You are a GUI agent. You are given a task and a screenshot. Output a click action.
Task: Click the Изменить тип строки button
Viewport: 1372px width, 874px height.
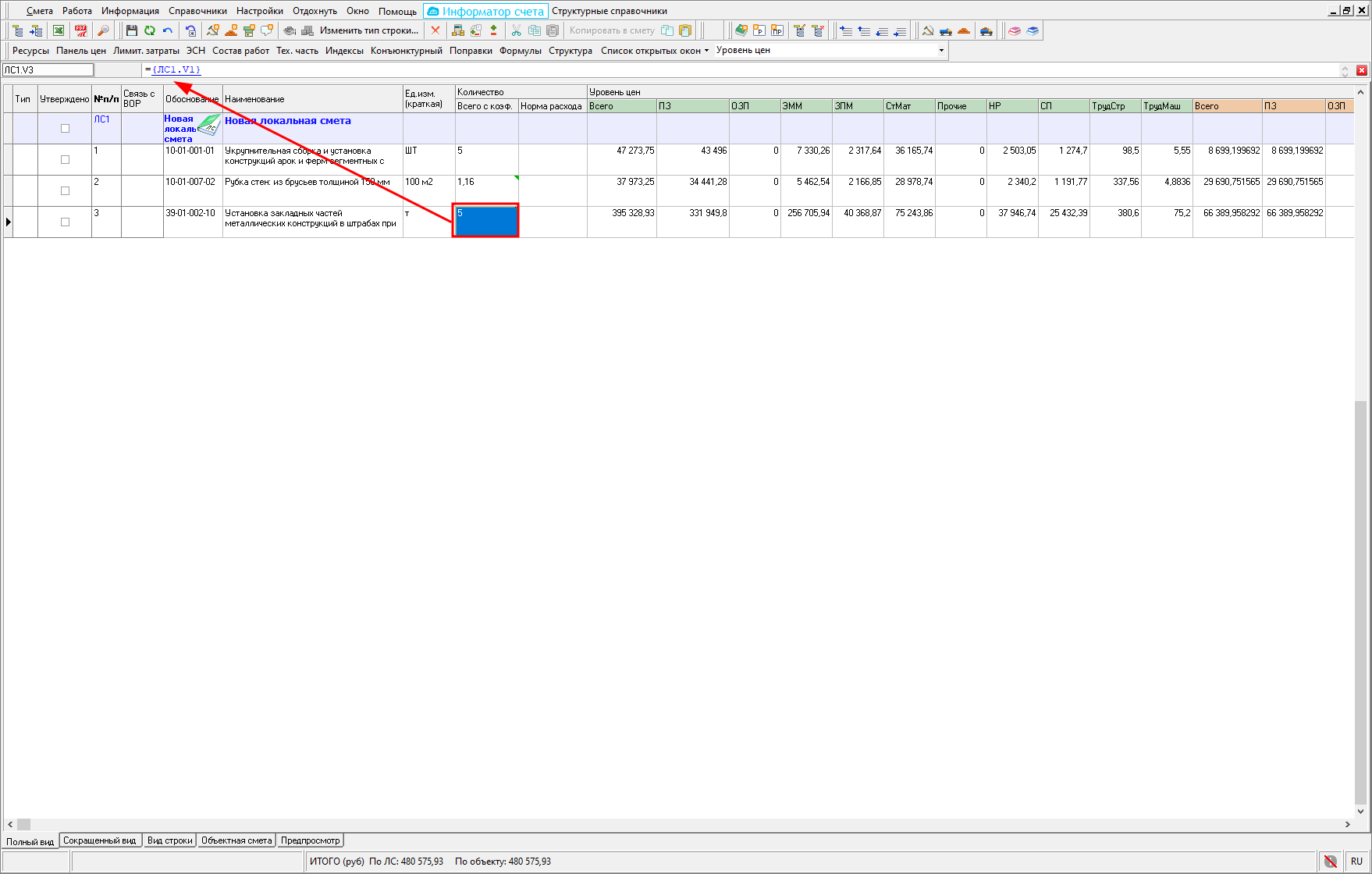pos(368,30)
